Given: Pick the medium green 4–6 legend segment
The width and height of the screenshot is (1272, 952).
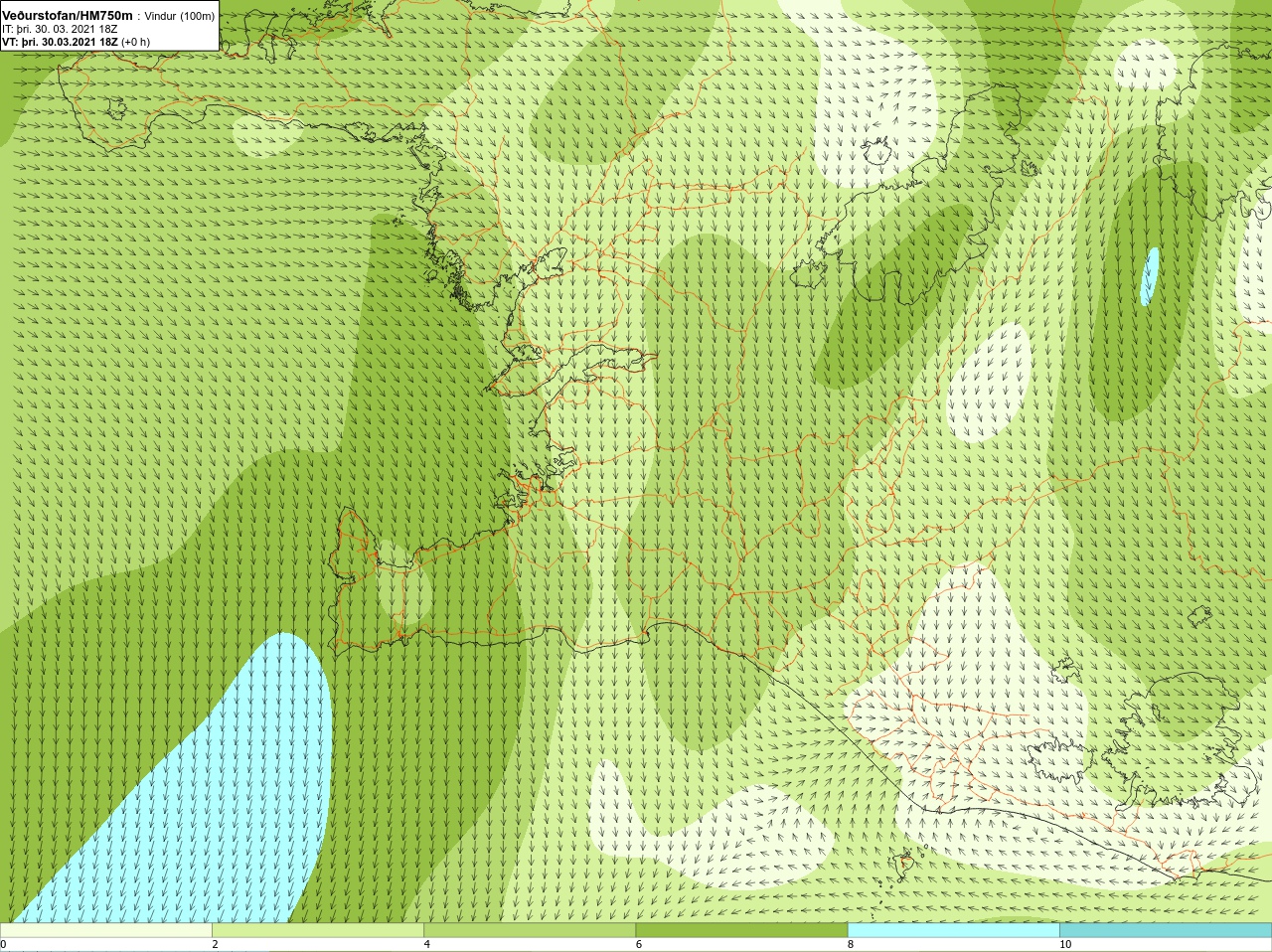Looking at the screenshot, I should pyautogui.click(x=530, y=930).
